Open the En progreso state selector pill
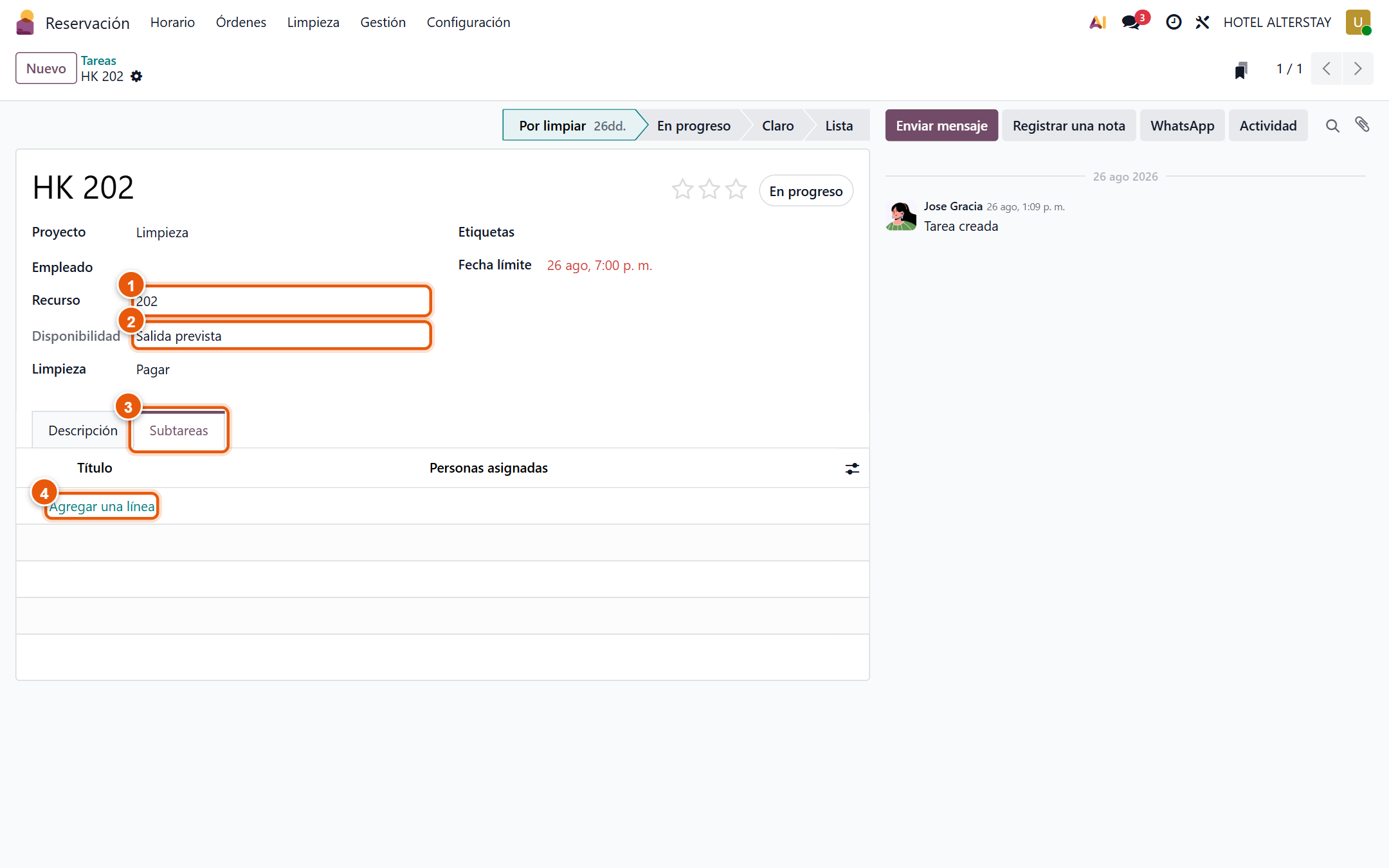1389x868 pixels. [x=806, y=191]
